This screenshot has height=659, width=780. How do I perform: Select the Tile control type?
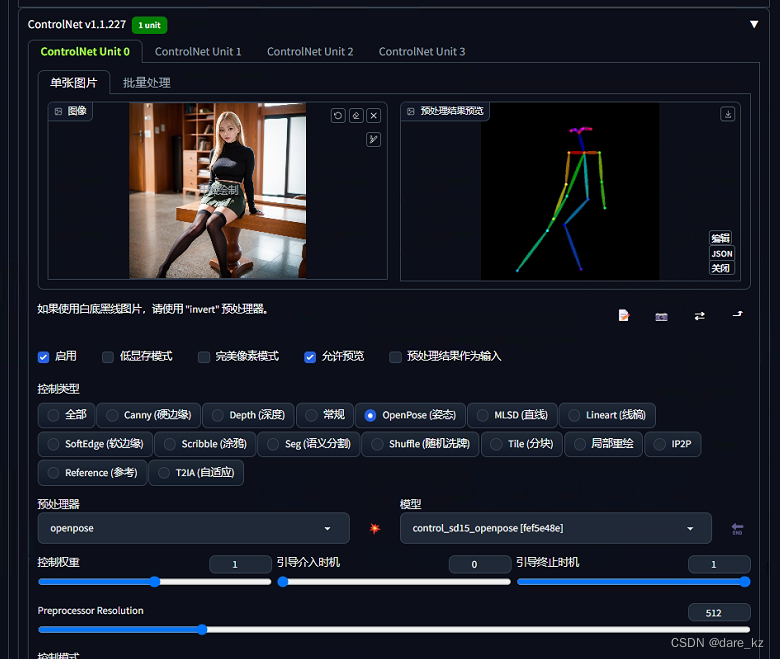pyautogui.click(x=522, y=444)
